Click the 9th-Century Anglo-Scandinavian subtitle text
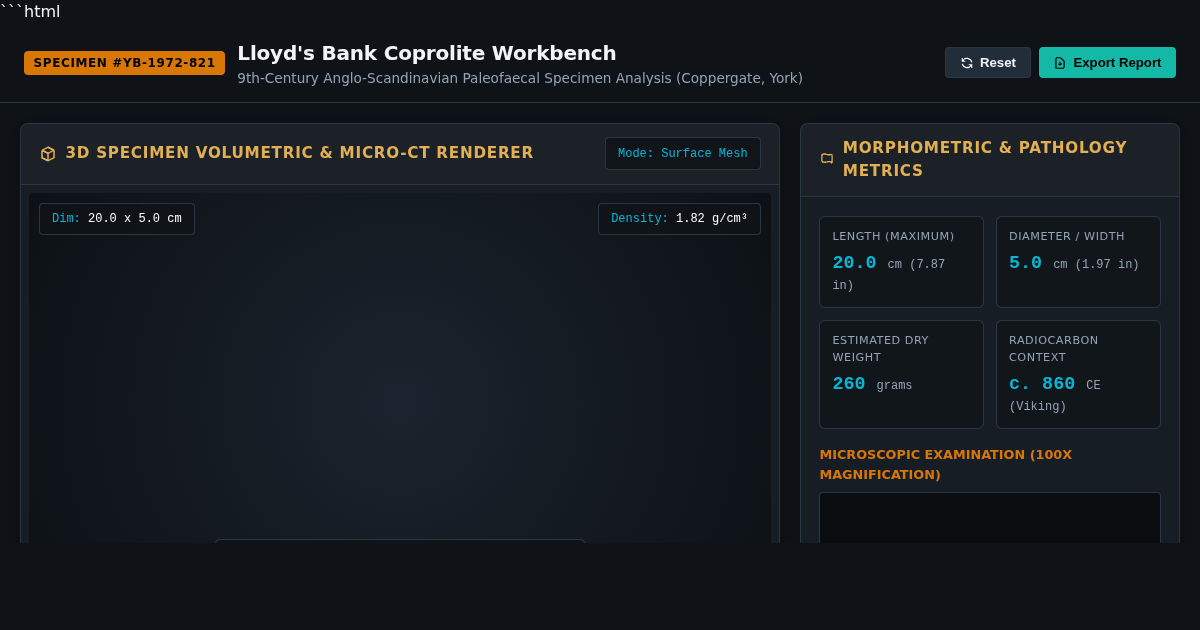This screenshot has height=630, width=1200. pyautogui.click(x=520, y=78)
